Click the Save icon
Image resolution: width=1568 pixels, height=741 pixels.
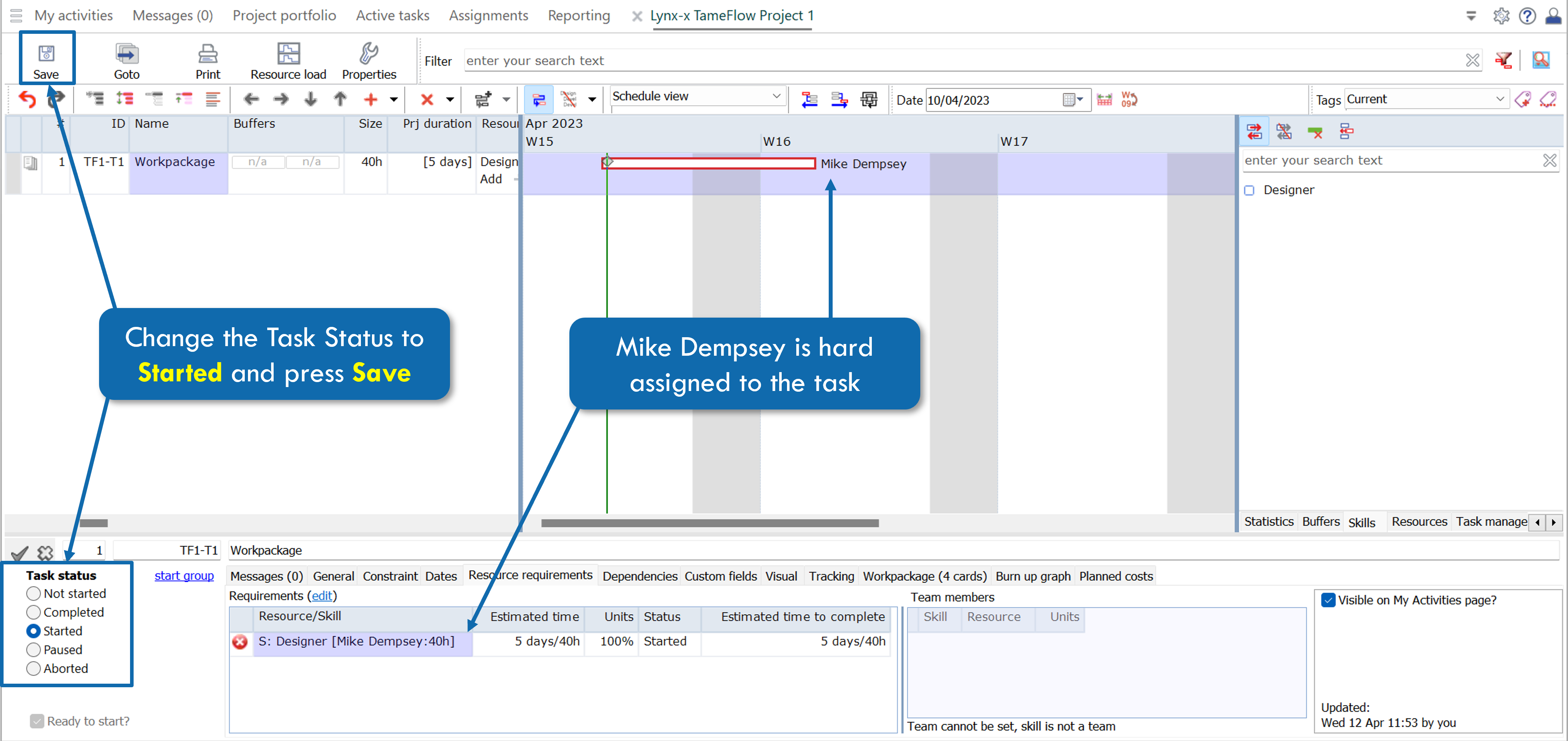[x=46, y=59]
